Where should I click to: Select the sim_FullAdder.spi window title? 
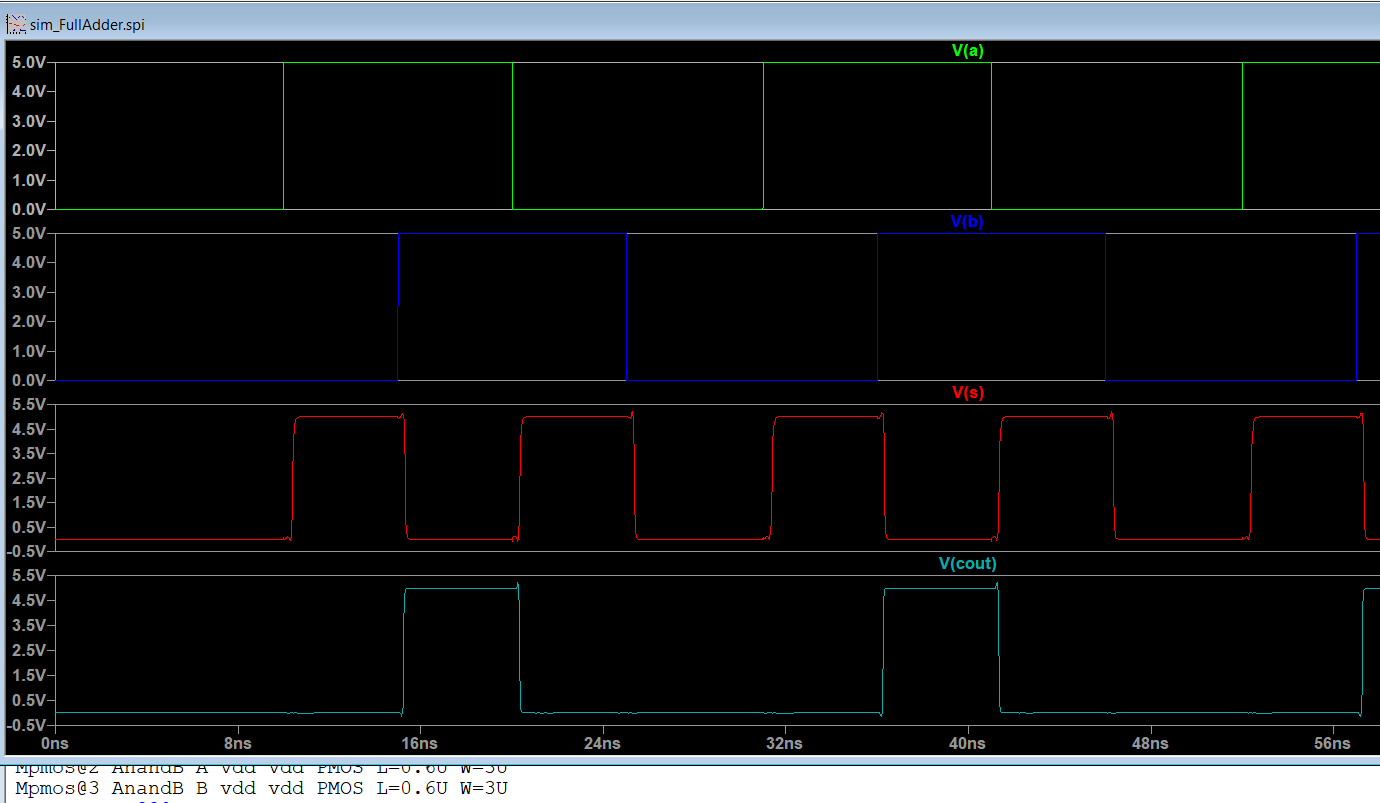(87, 24)
